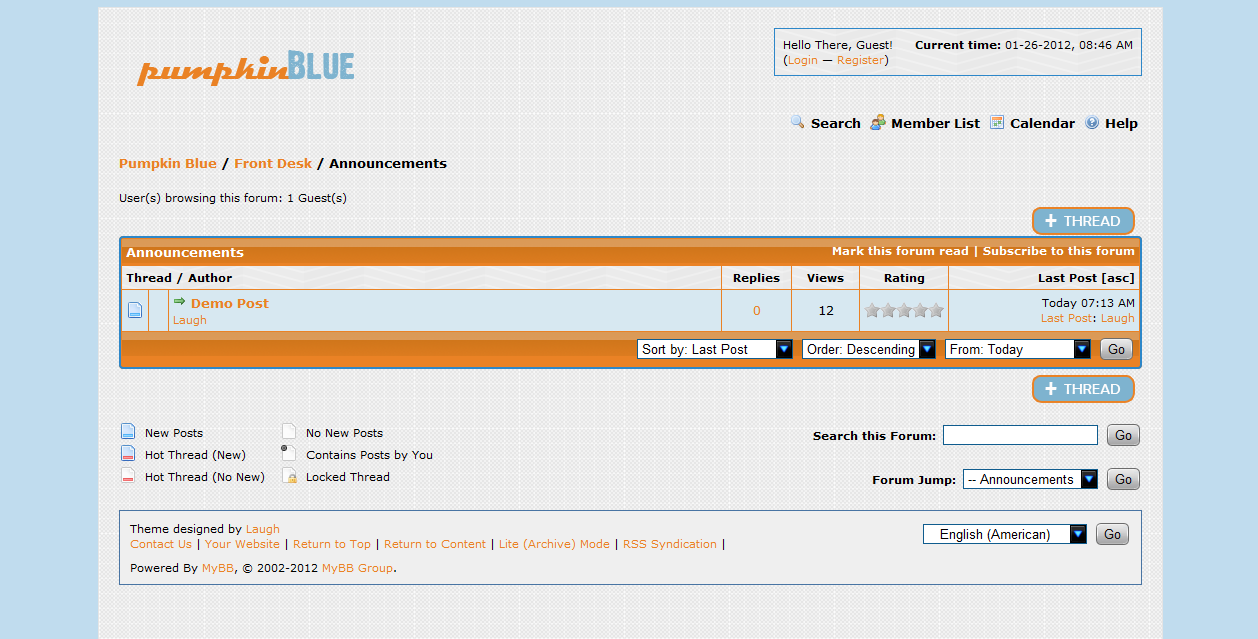Click the Lite (Archive) Mode footer link
This screenshot has width=1258, height=639.
click(554, 544)
